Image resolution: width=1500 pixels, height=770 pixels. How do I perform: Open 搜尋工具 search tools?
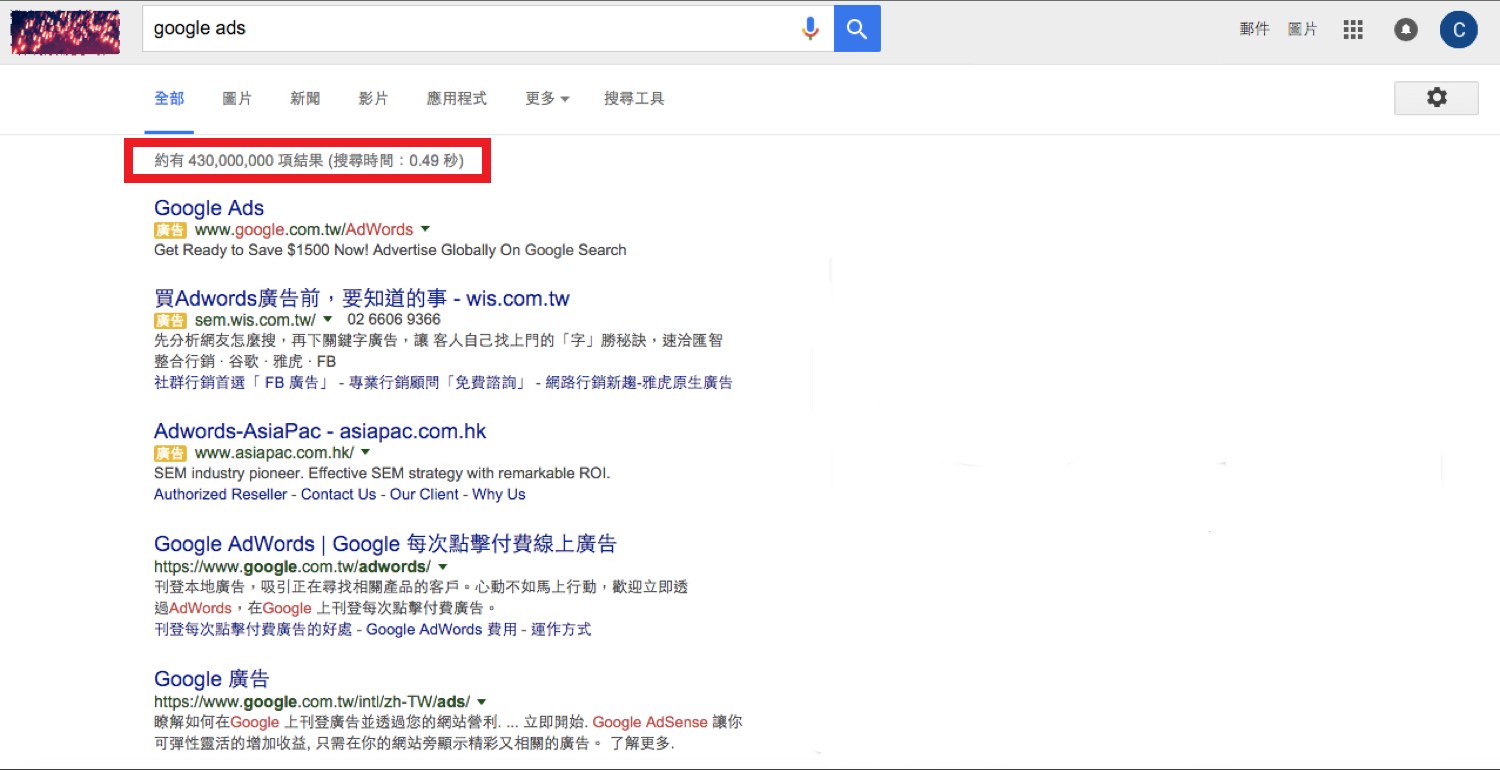(634, 99)
